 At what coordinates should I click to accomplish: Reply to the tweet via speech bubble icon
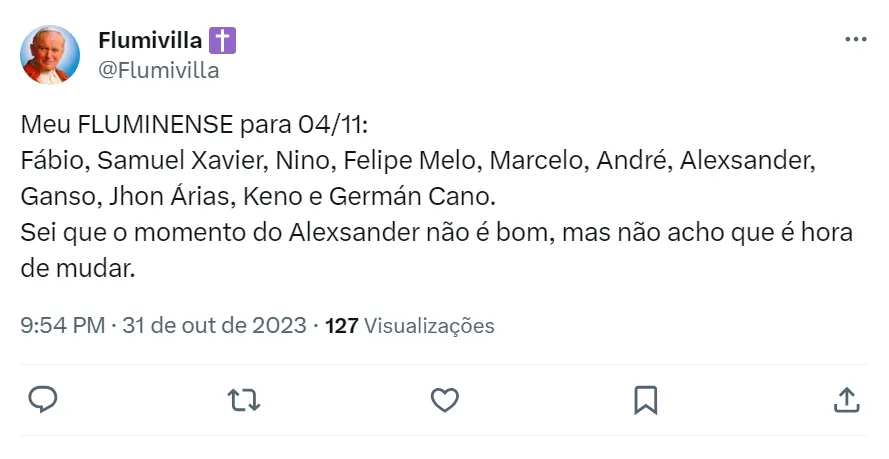(x=42, y=400)
